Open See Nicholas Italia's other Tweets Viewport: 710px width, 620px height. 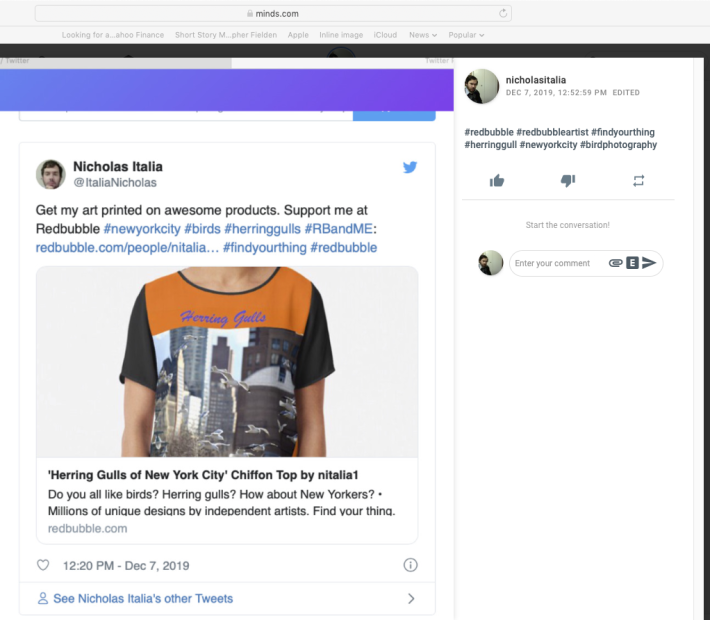(x=143, y=598)
